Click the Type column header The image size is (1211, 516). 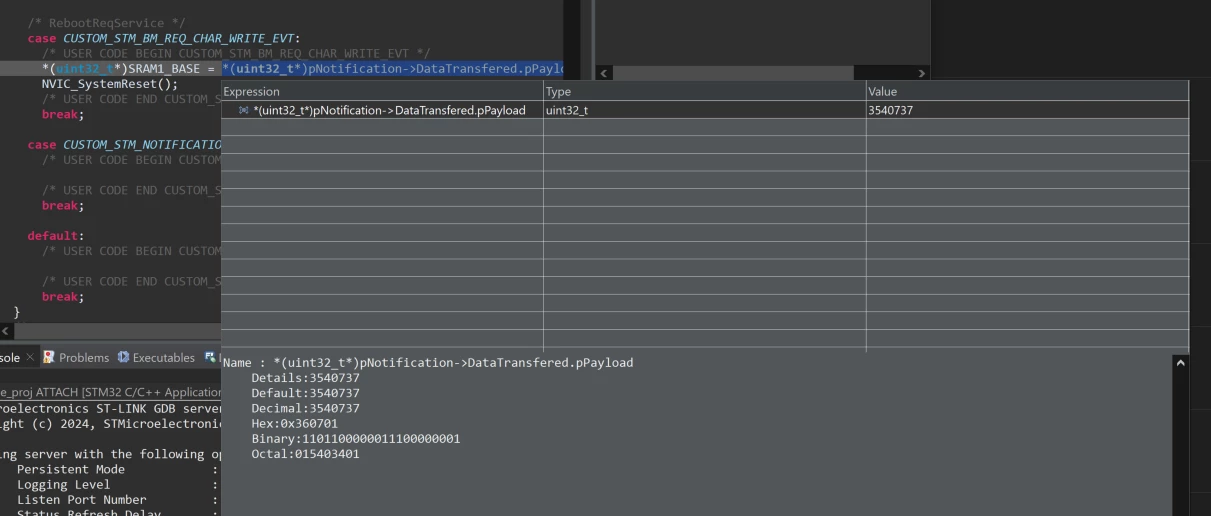coord(704,91)
